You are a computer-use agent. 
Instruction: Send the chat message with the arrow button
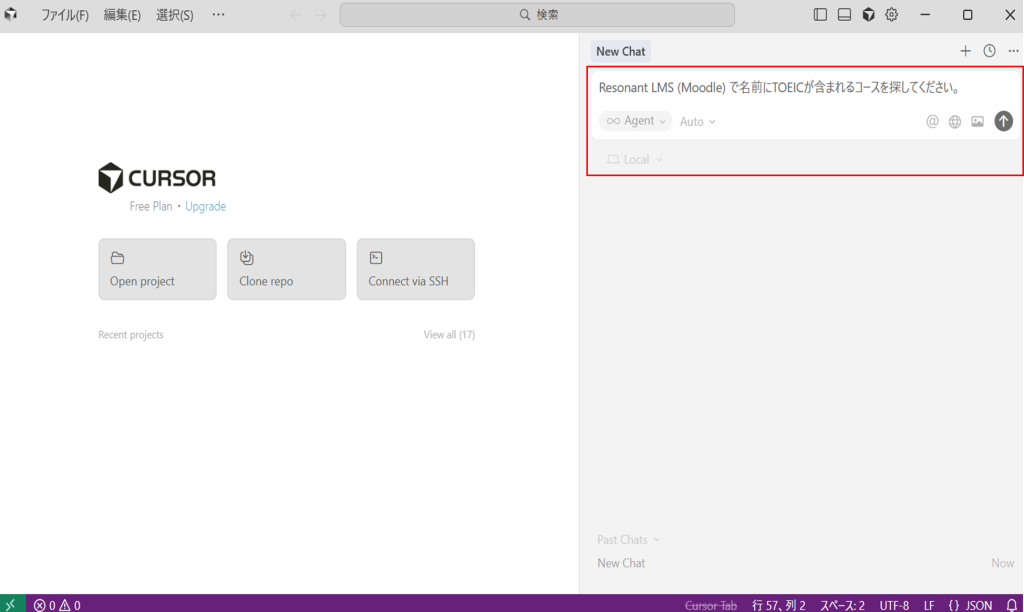pos(1003,121)
